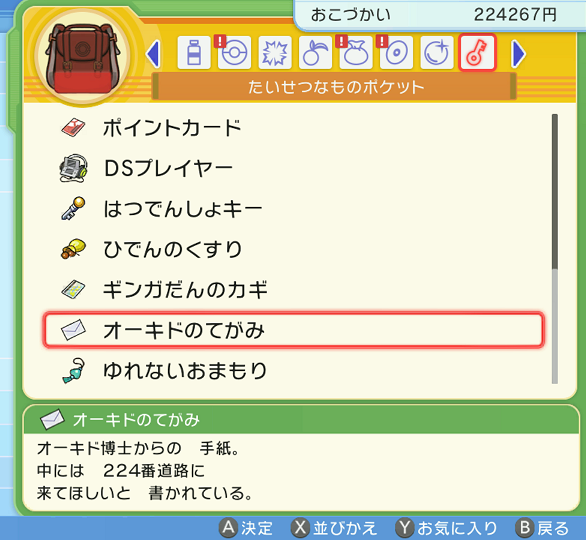Select ギンガだんのカギ key card item
This screenshot has width=586, height=540.
293,290
